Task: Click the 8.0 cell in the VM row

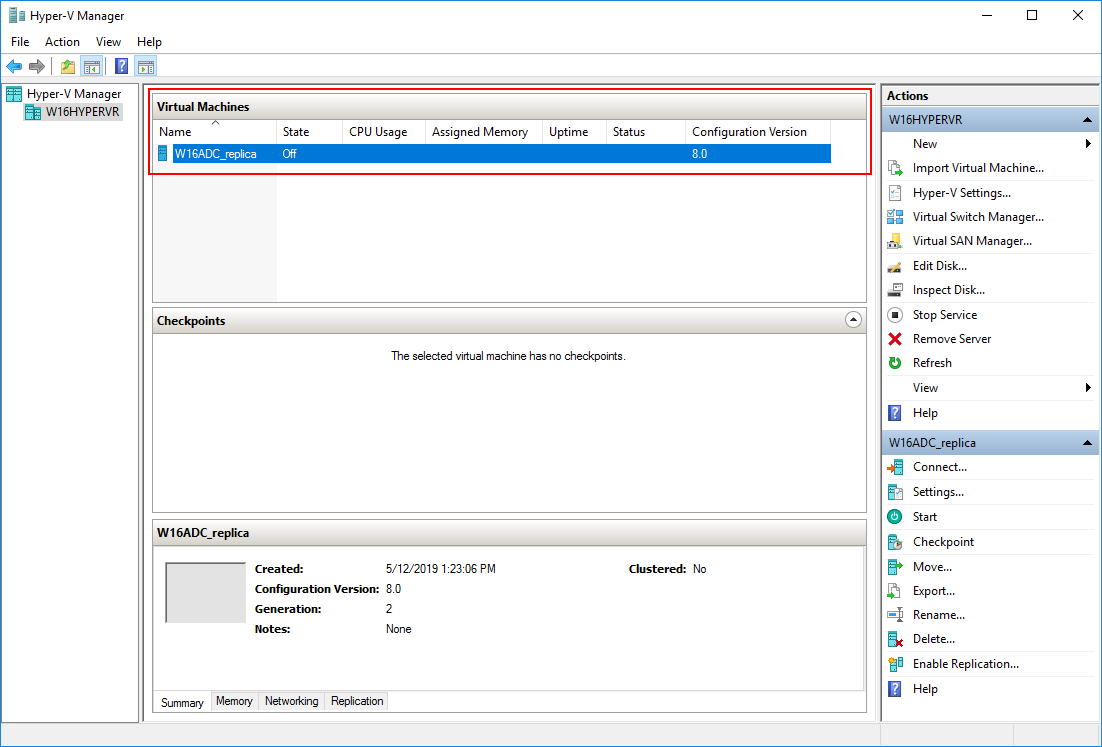Action: pyautogui.click(x=699, y=154)
